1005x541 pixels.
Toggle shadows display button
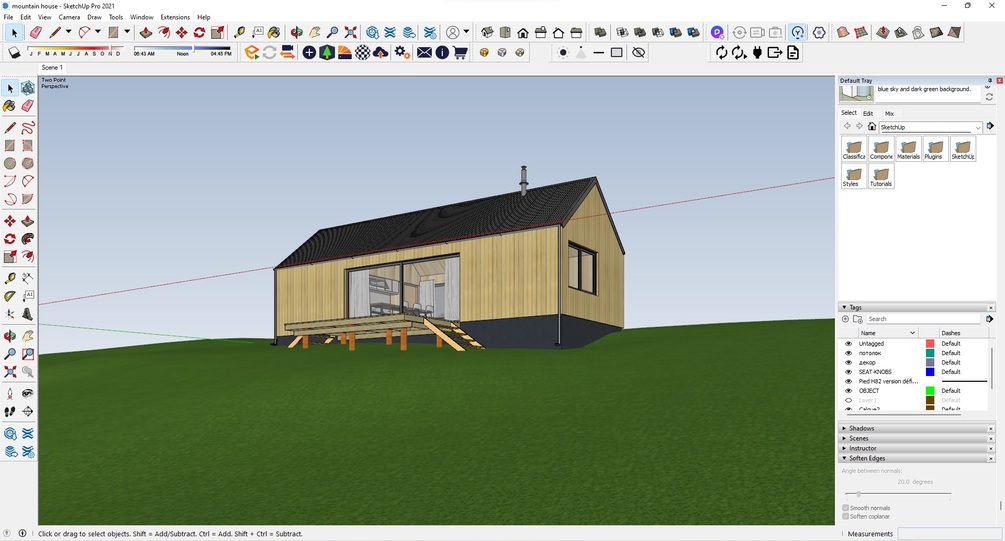tap(14, 53)
